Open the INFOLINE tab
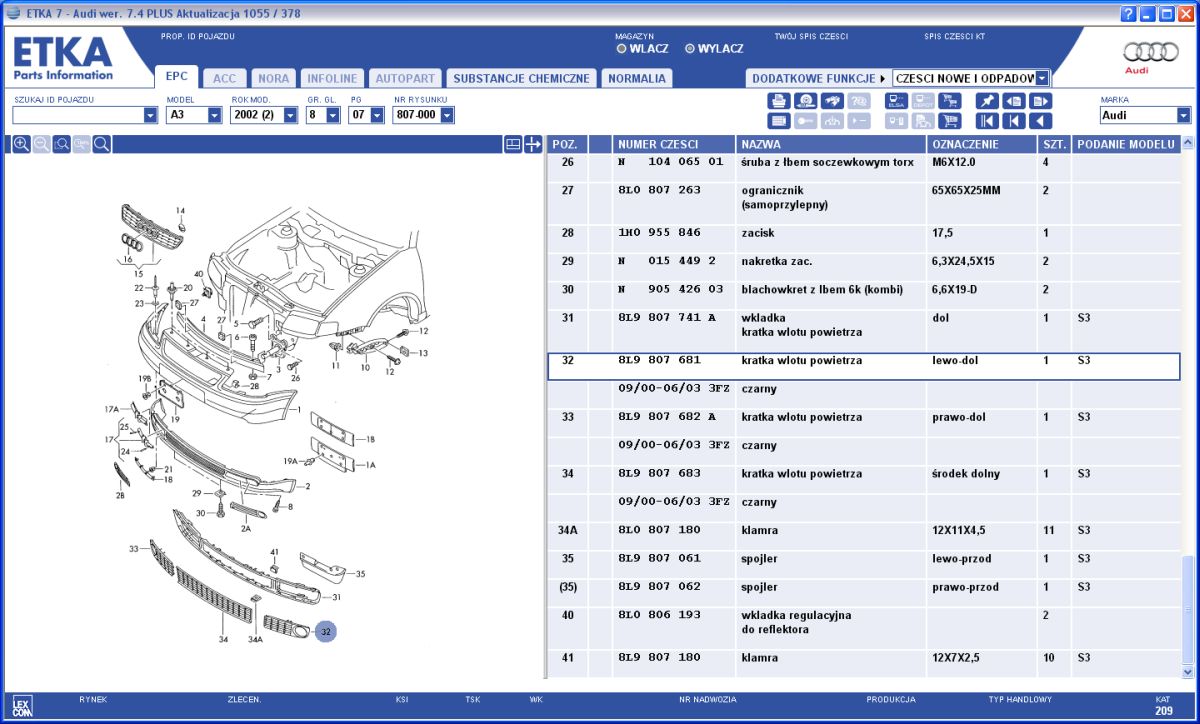This screenshot has width=1200, height=724. [332, 78]
